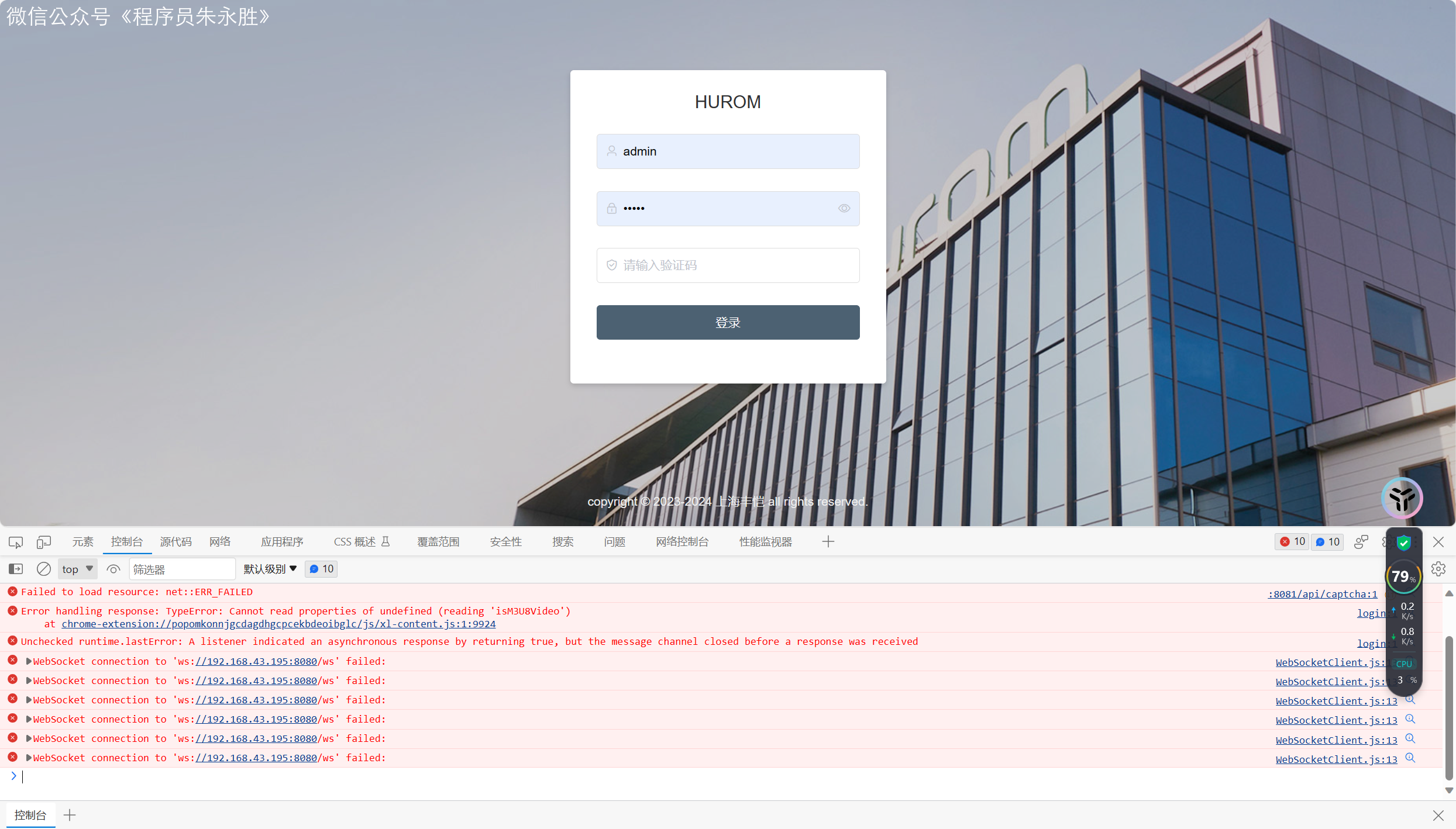Switch to the 网络 panel
Image resolution: width=1456 pixels, height=829 pixels.
(x=219, y=541)
